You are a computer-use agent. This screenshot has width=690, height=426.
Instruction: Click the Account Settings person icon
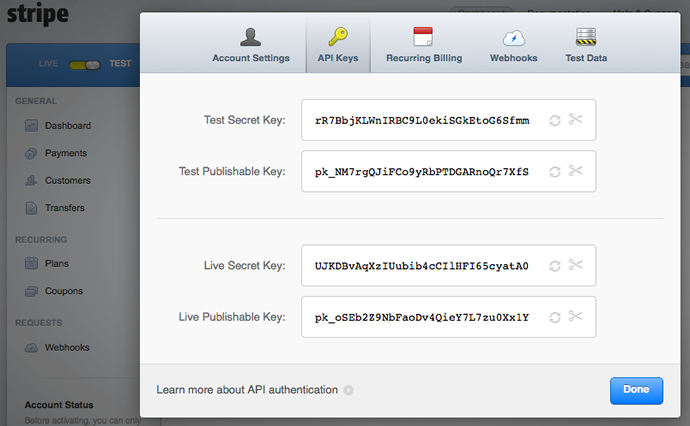click(x=250, y=37)
